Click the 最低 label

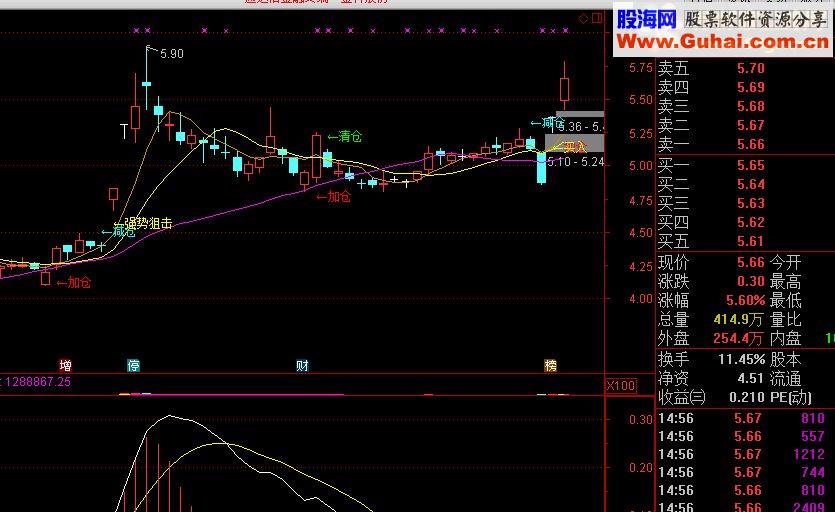coord(785,300)
